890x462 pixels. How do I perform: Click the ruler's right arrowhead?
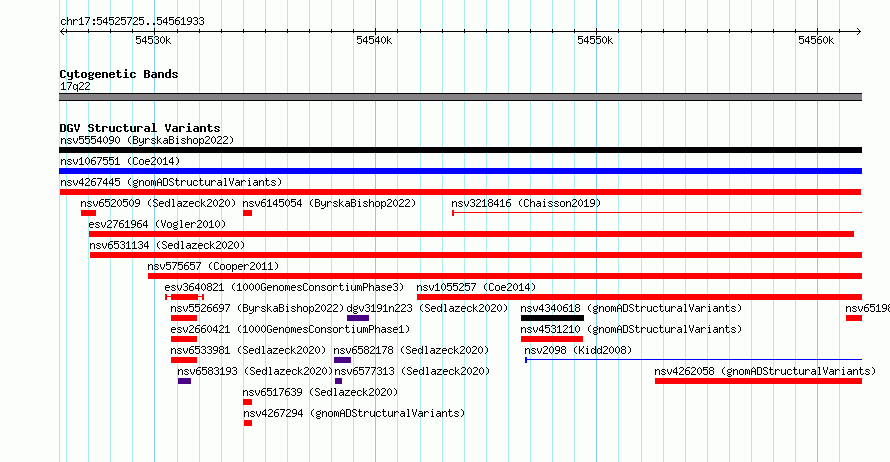pyautogui.click(x=858, y=31)
